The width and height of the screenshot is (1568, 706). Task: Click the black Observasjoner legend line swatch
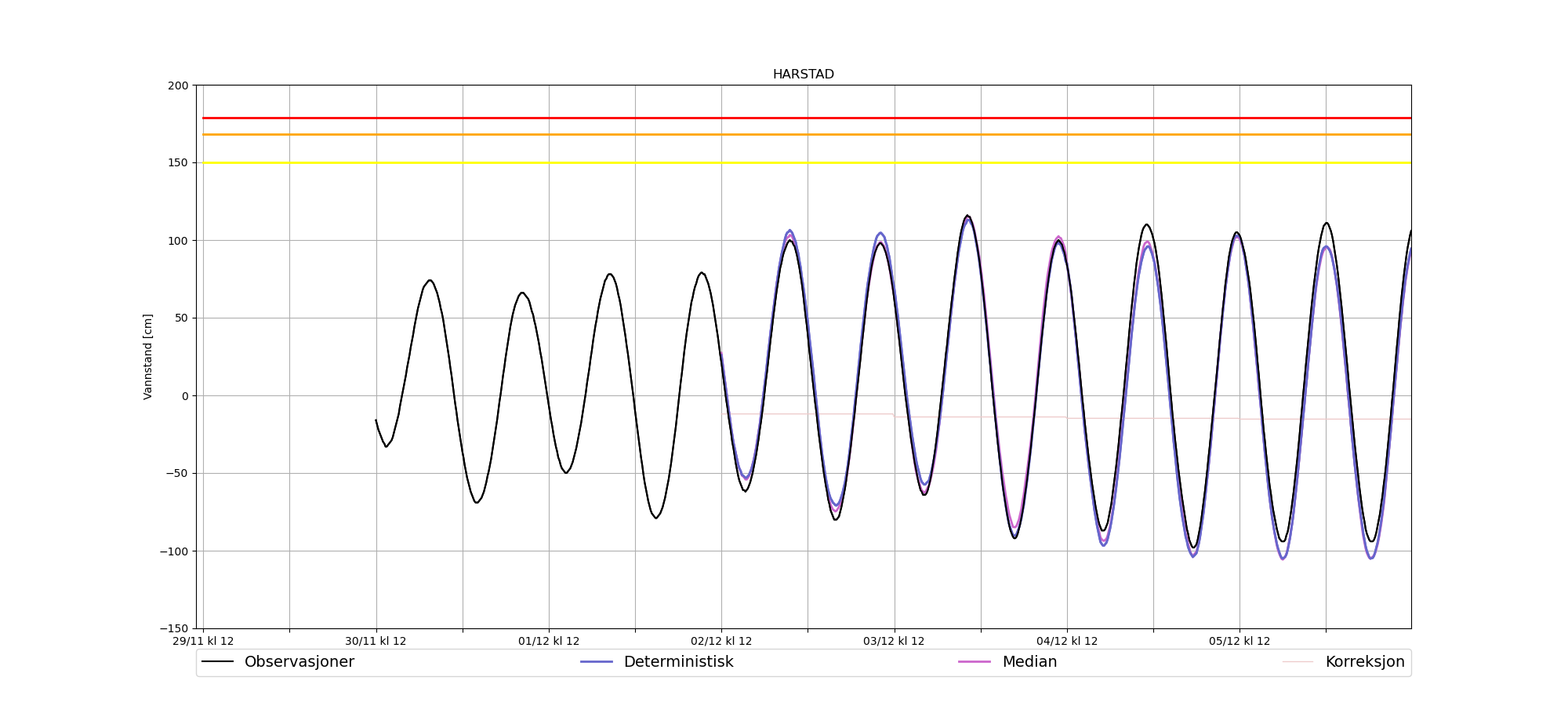click(x=218, y=662)
